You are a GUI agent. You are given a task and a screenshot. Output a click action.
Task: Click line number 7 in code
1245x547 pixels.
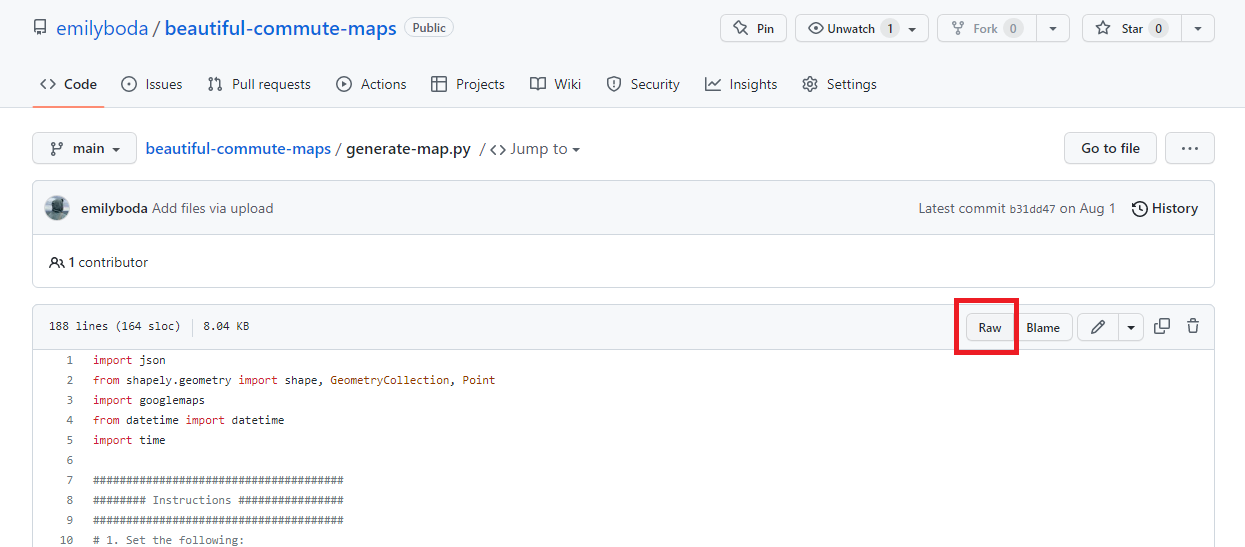click(69, 480)
